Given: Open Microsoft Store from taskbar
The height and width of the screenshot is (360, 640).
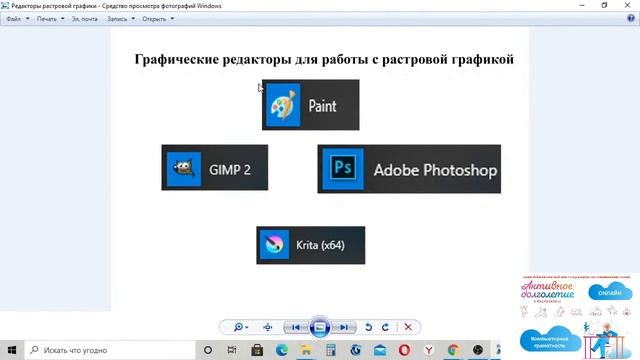Looking at the screenshot, I should coord(257,350).
